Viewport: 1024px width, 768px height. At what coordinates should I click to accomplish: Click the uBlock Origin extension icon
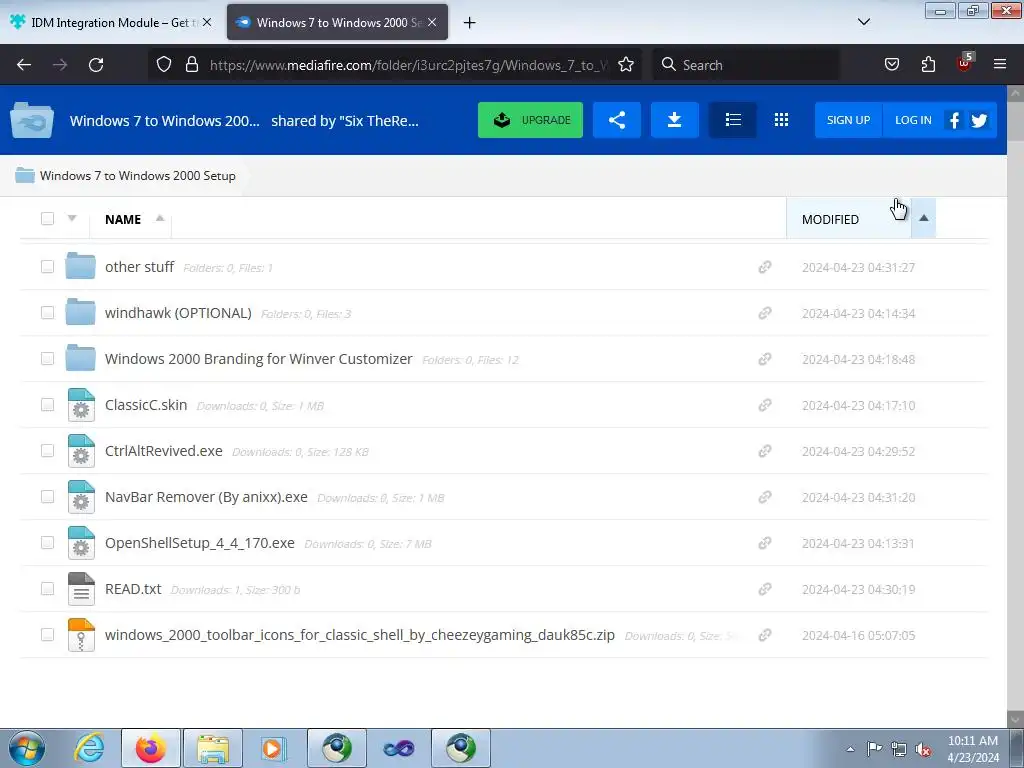(965, 63)
